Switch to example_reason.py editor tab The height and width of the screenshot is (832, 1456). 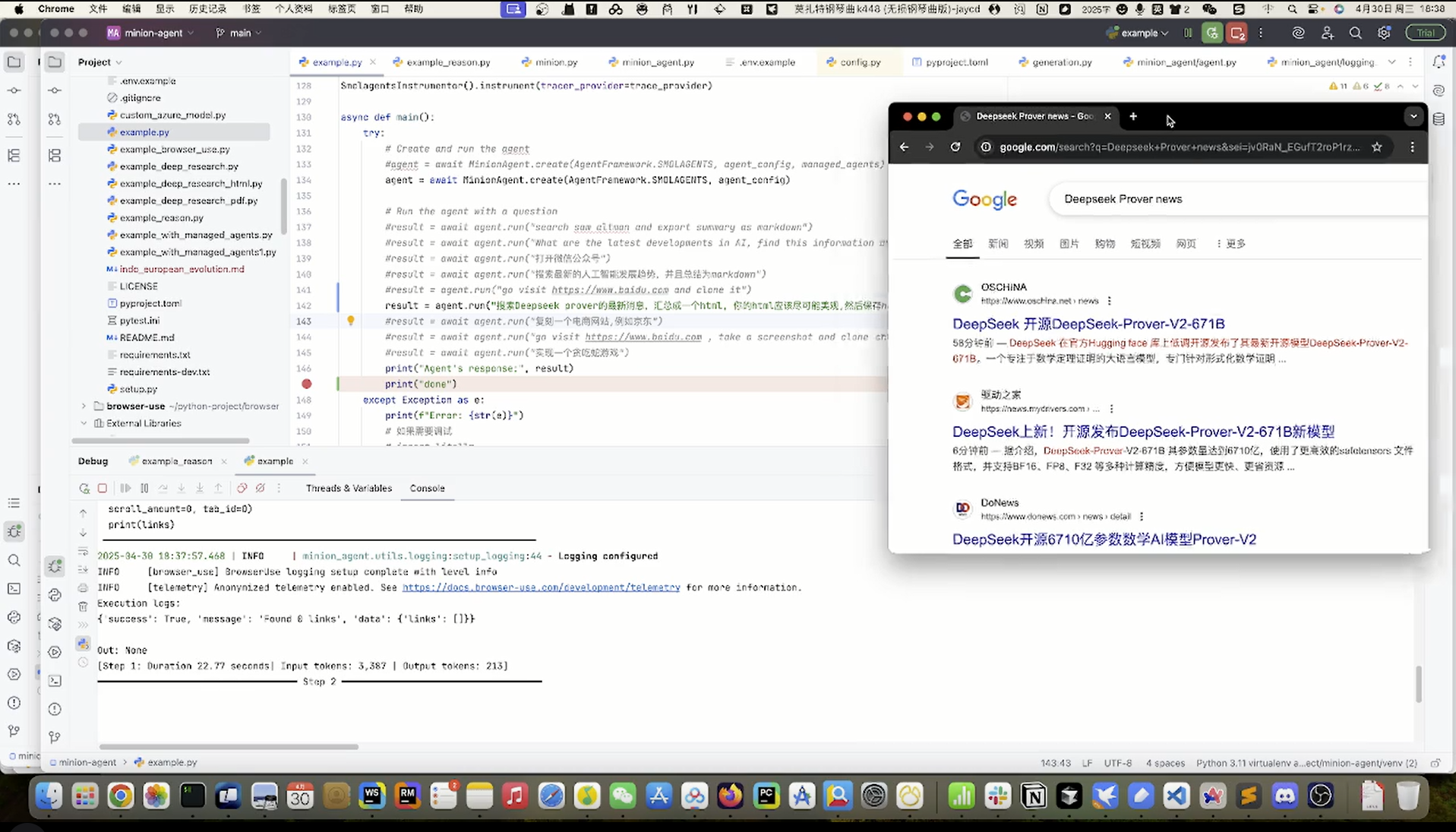coord(441,62)
